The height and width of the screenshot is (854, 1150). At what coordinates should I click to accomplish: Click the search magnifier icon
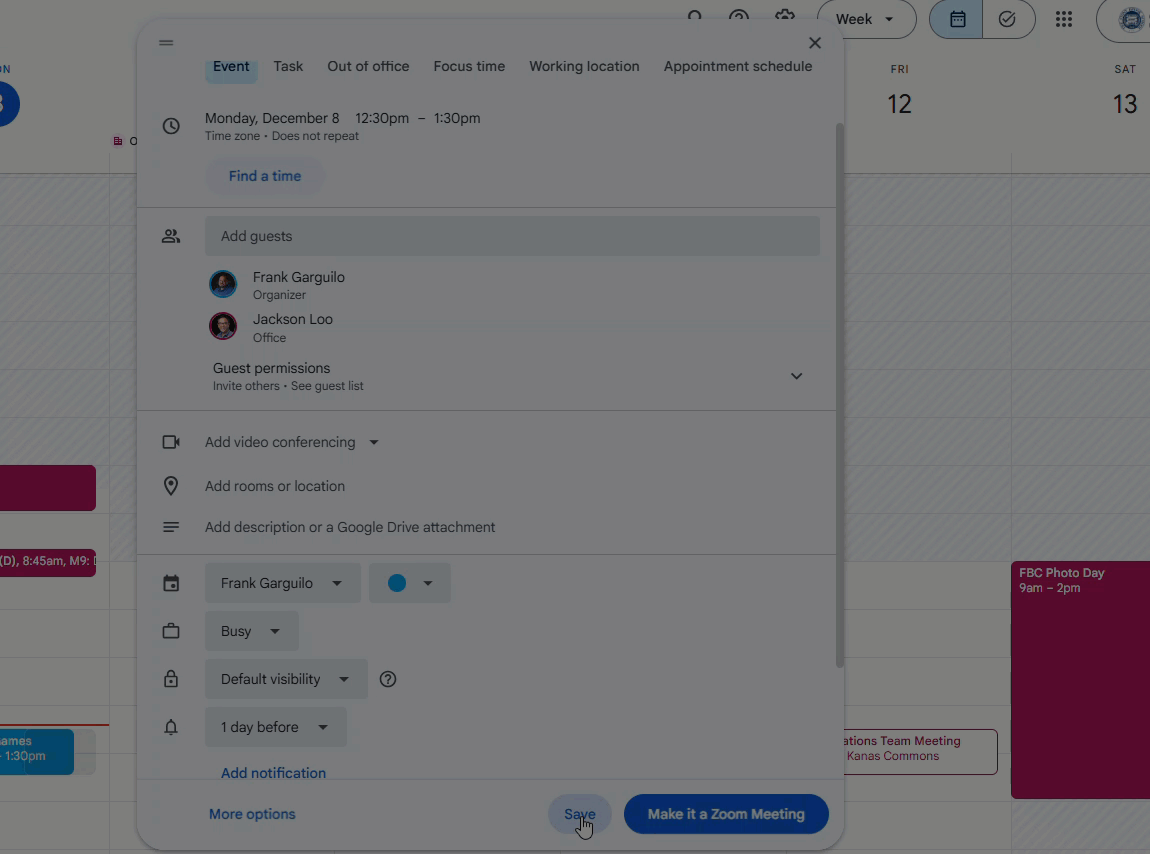coord(695,16)
